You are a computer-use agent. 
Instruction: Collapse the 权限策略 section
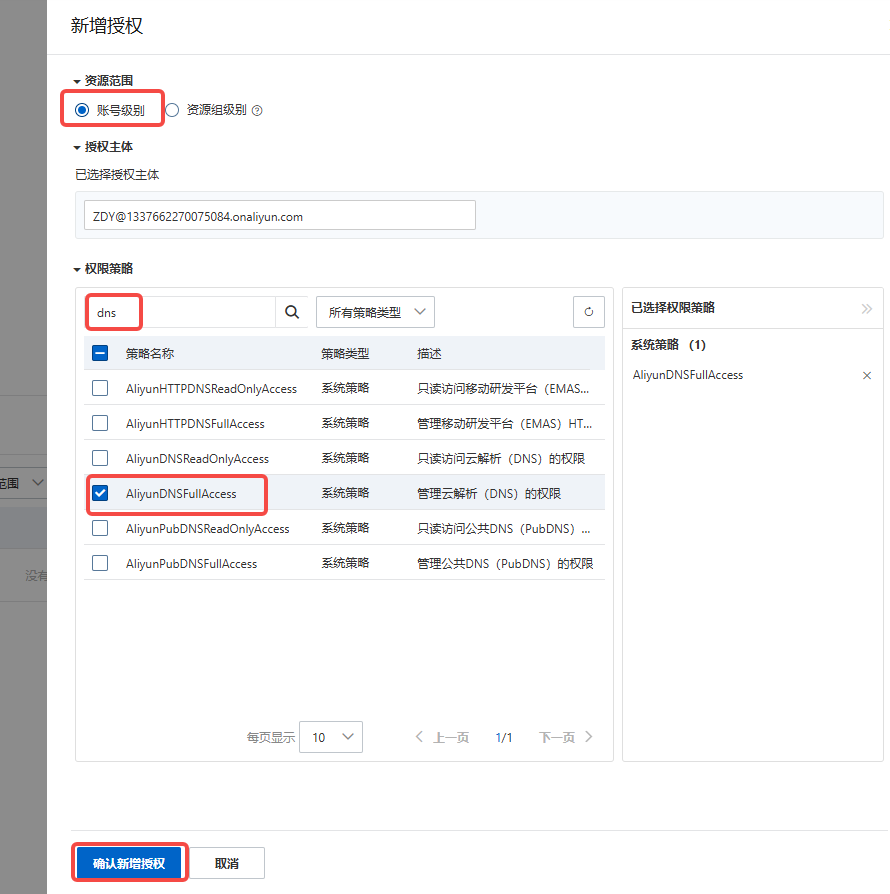click(x=77, y=269)
